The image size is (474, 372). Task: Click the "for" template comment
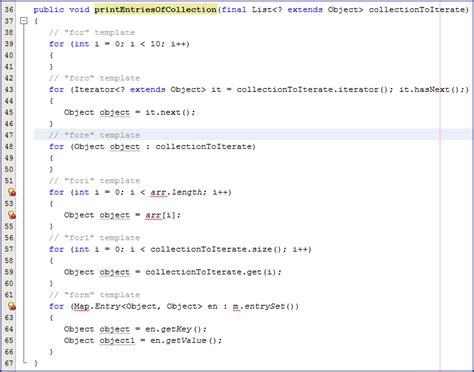coord(92,33)
